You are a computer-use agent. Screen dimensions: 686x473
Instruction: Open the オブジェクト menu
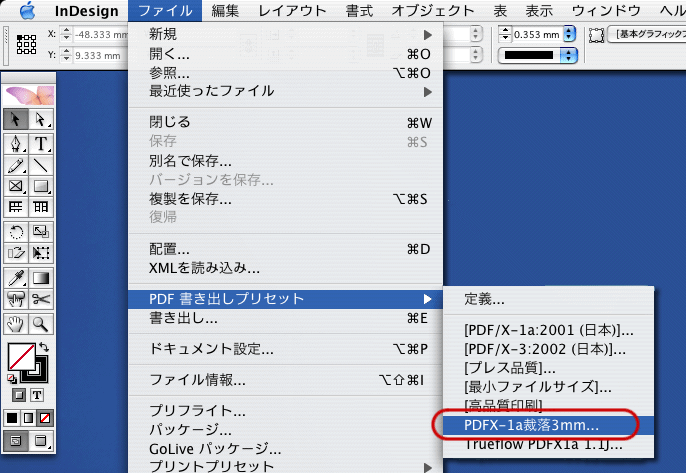click(433, 11)
